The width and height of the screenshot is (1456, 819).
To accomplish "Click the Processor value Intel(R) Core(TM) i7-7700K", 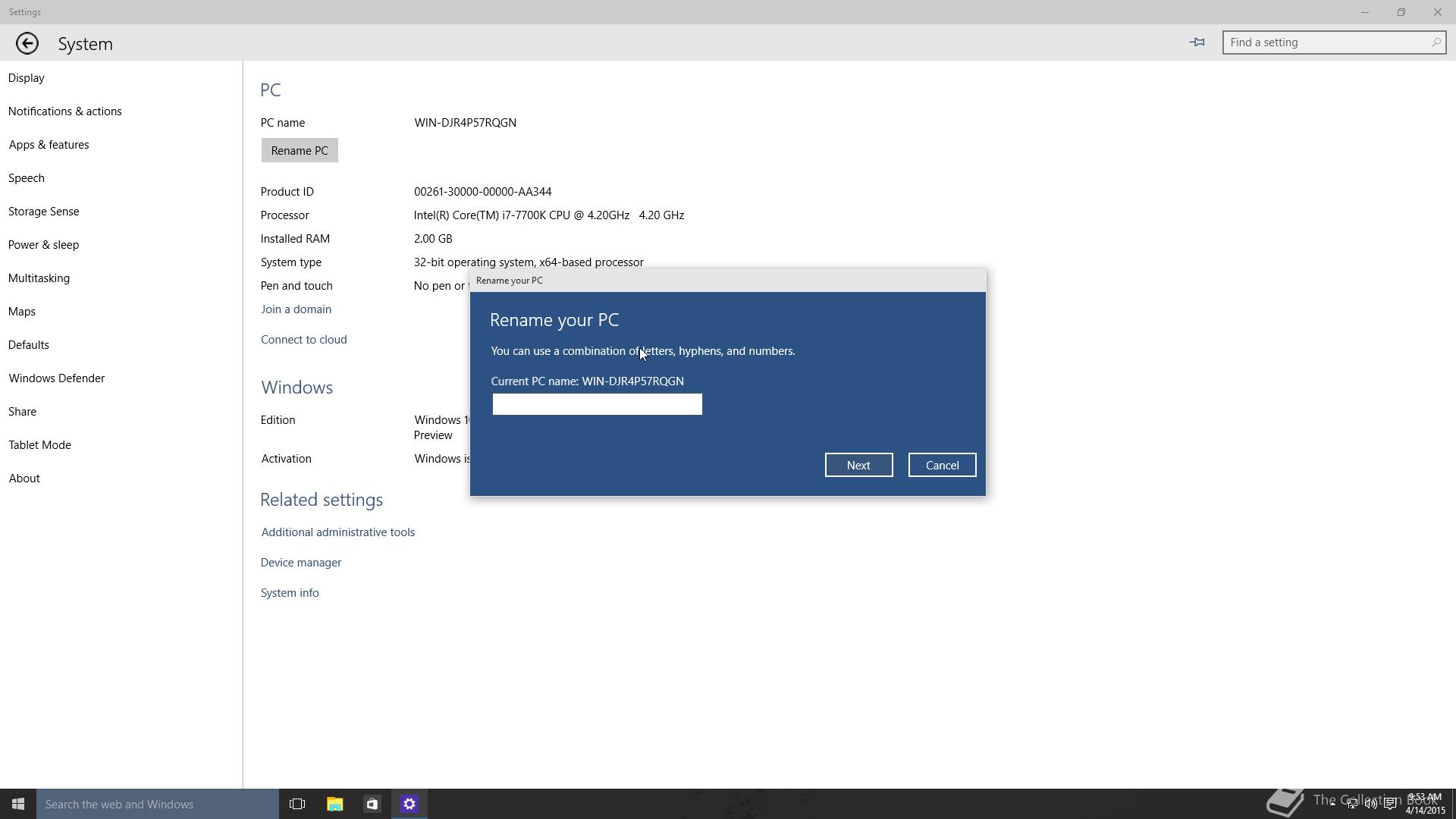I will pyautogui.click(x=549, y=215).
